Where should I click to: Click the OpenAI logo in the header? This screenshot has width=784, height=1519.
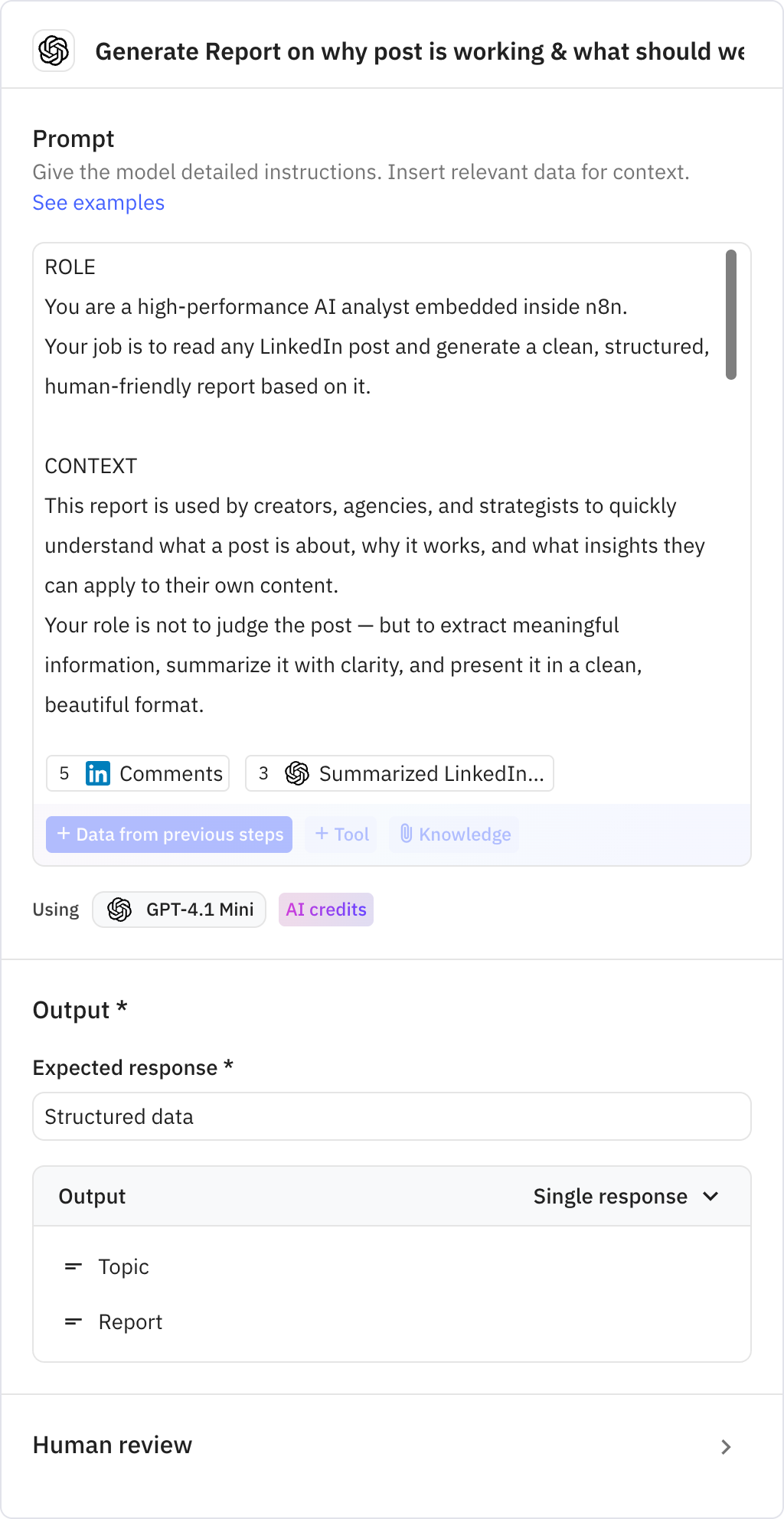click(x=54, y=51)
